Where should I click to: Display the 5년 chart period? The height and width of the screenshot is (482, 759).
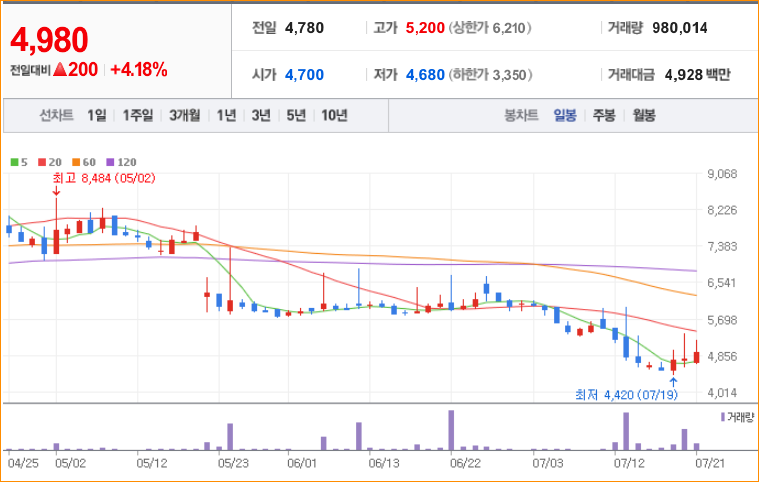coord(296,115)
